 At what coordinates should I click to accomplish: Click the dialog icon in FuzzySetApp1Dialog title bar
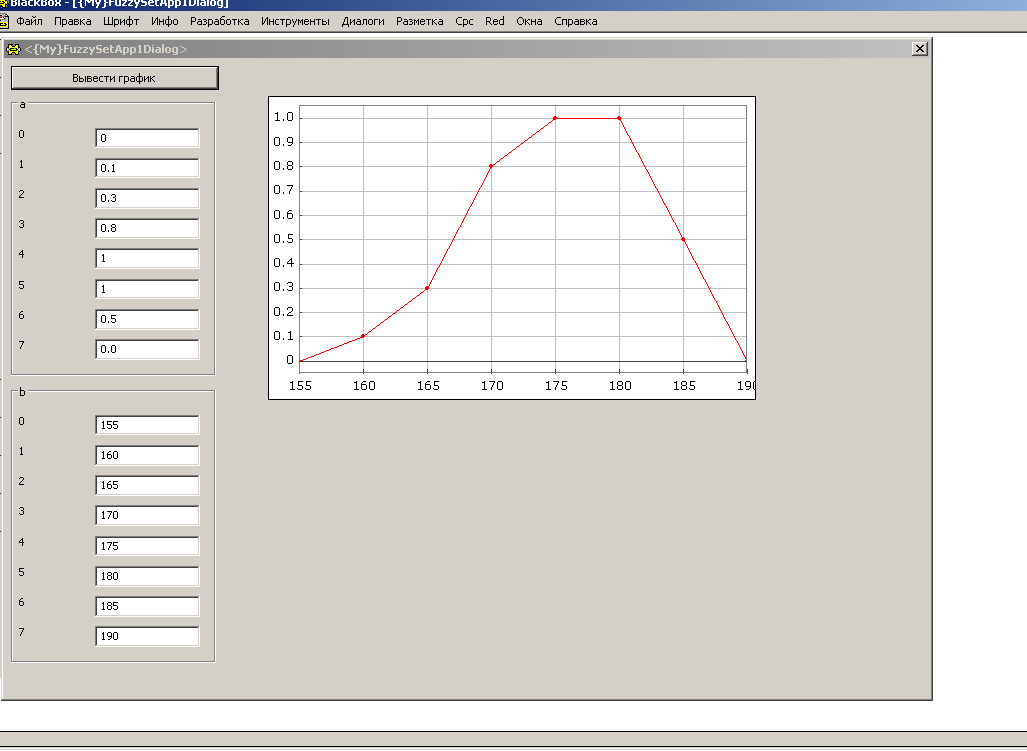(x=14, y=49)
